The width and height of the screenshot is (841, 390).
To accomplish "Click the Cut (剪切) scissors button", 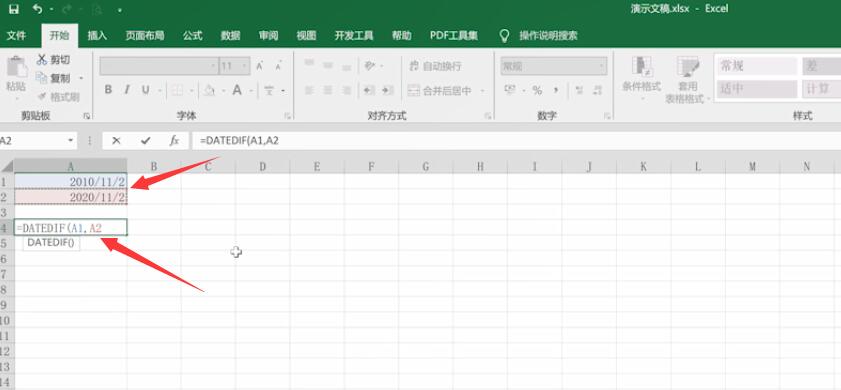I will (x=53, y=60).
